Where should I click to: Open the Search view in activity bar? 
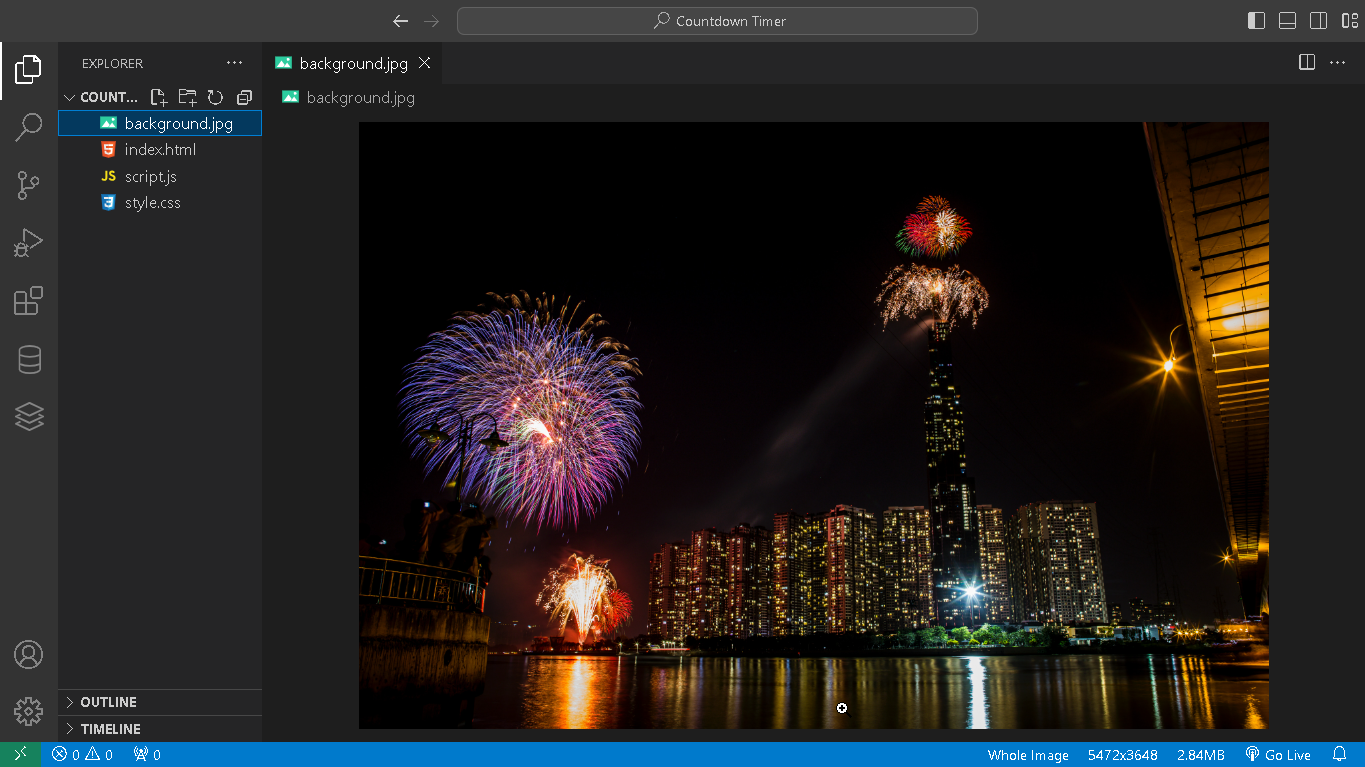point(29,127)
